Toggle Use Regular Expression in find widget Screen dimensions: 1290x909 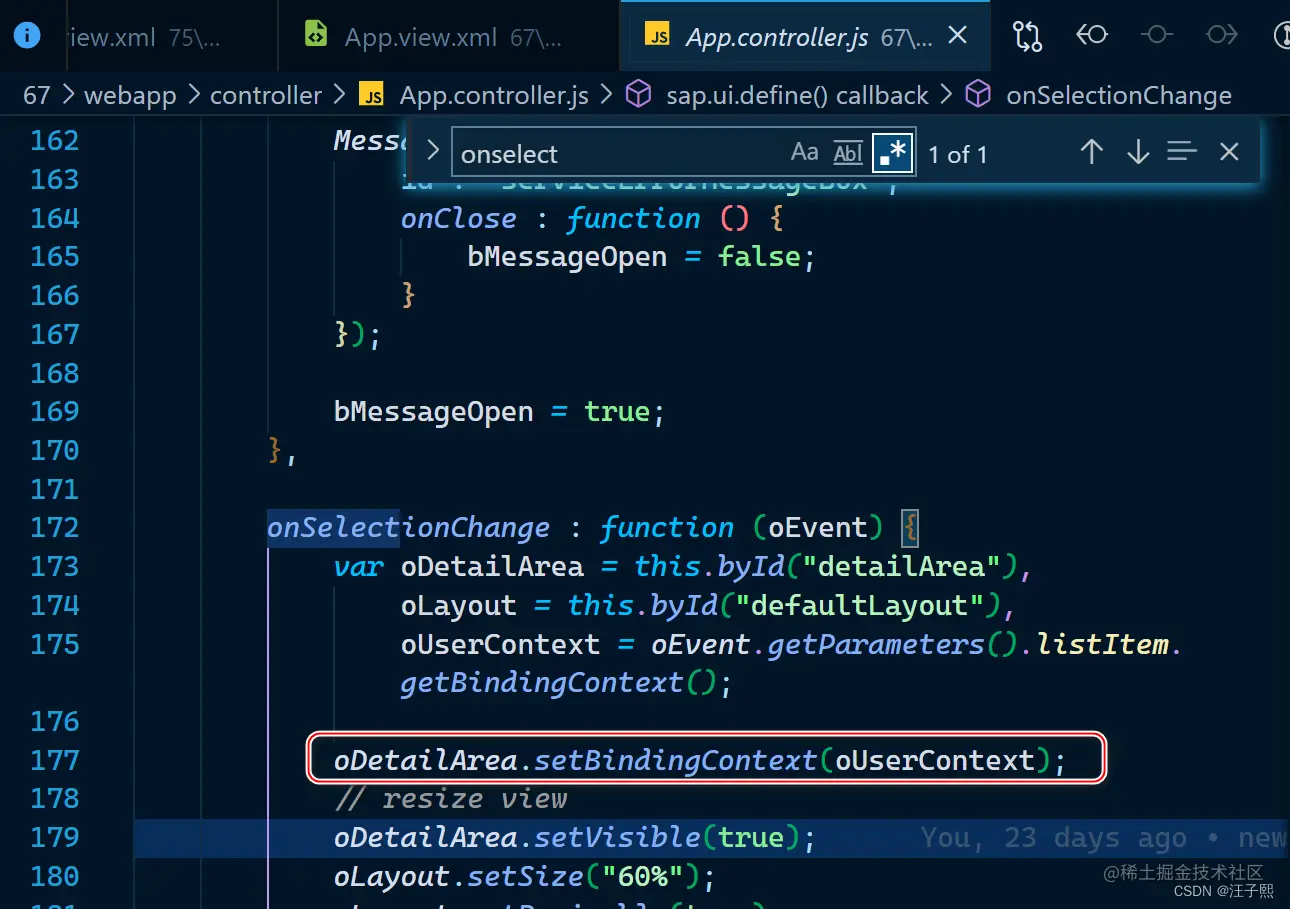click(x=892, y=152)
